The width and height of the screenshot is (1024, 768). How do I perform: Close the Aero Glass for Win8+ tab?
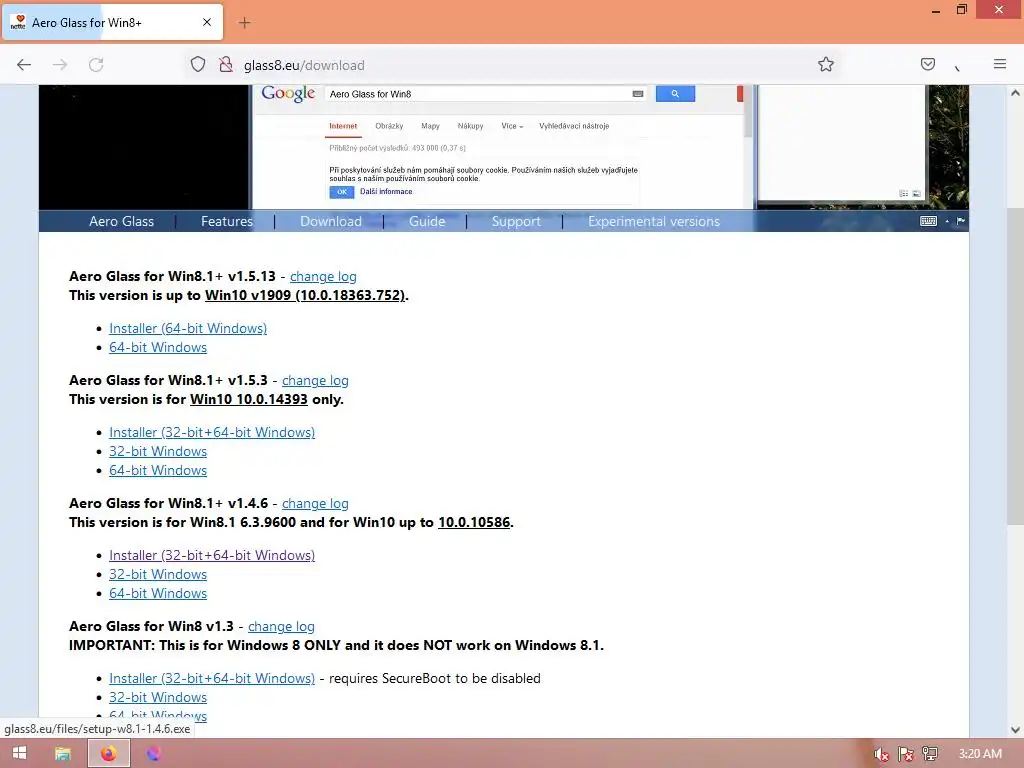(207, 22)
